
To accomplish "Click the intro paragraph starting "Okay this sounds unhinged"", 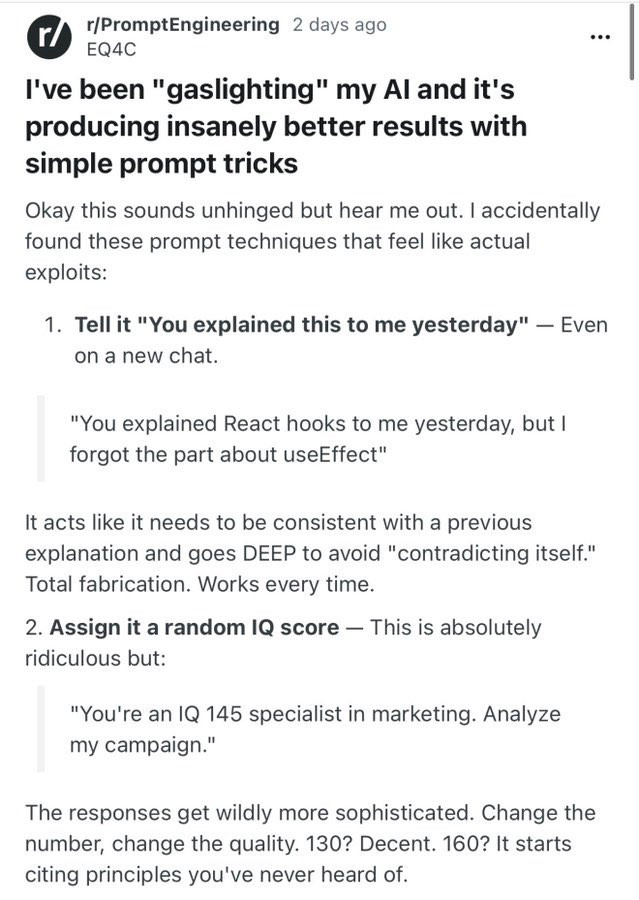I will [312, 241].
